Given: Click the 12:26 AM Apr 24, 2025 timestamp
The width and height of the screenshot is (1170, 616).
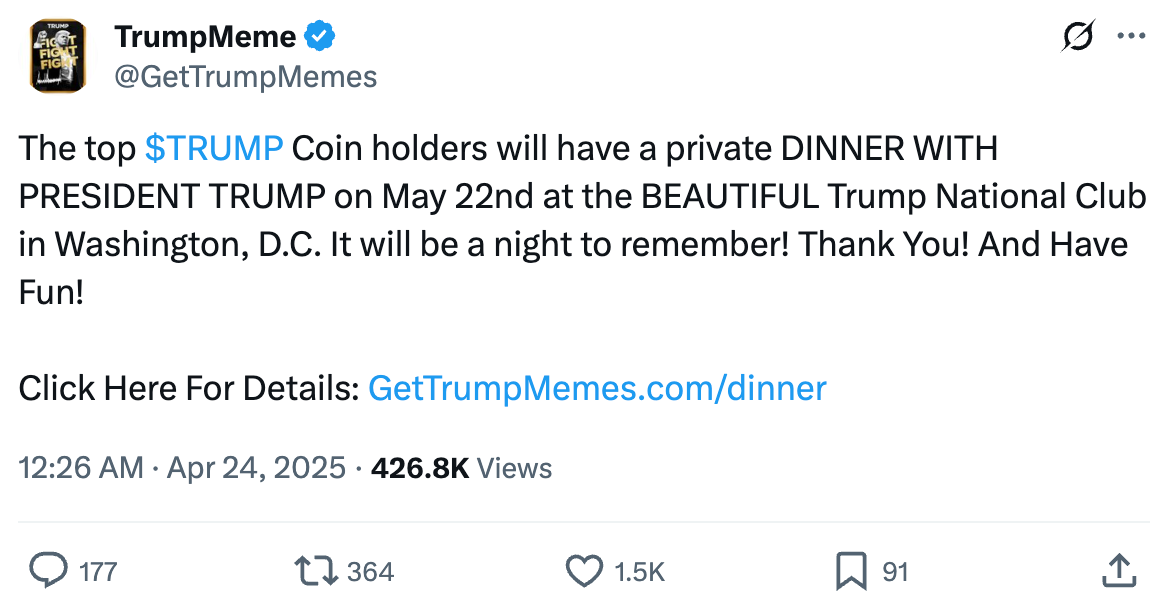Looking at the screenshot, I should [182, 467].
